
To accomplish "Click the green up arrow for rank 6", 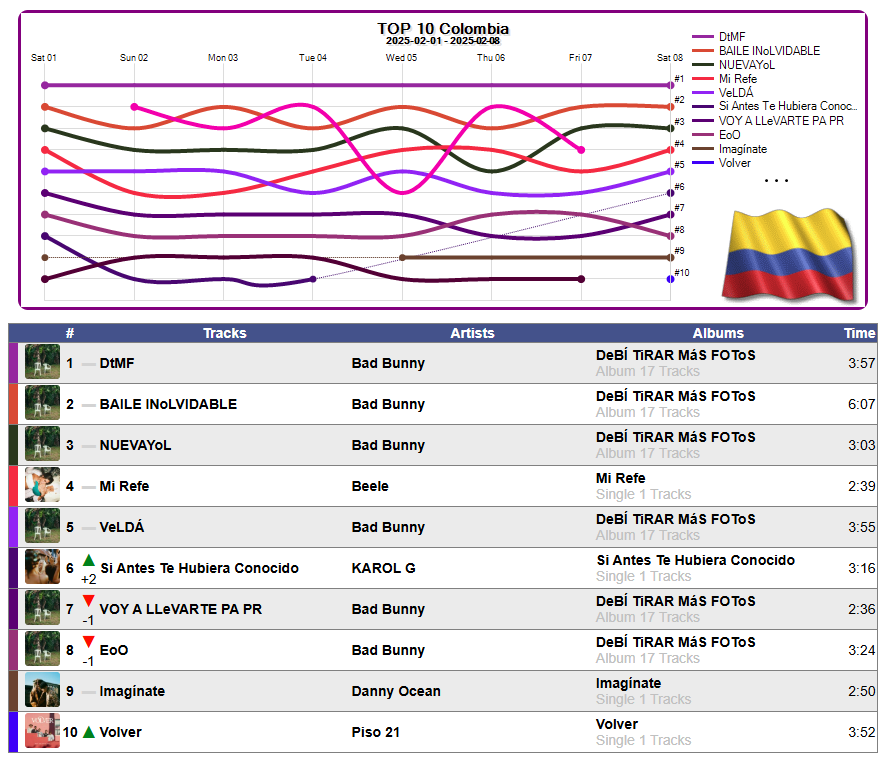I will point(89,560).
